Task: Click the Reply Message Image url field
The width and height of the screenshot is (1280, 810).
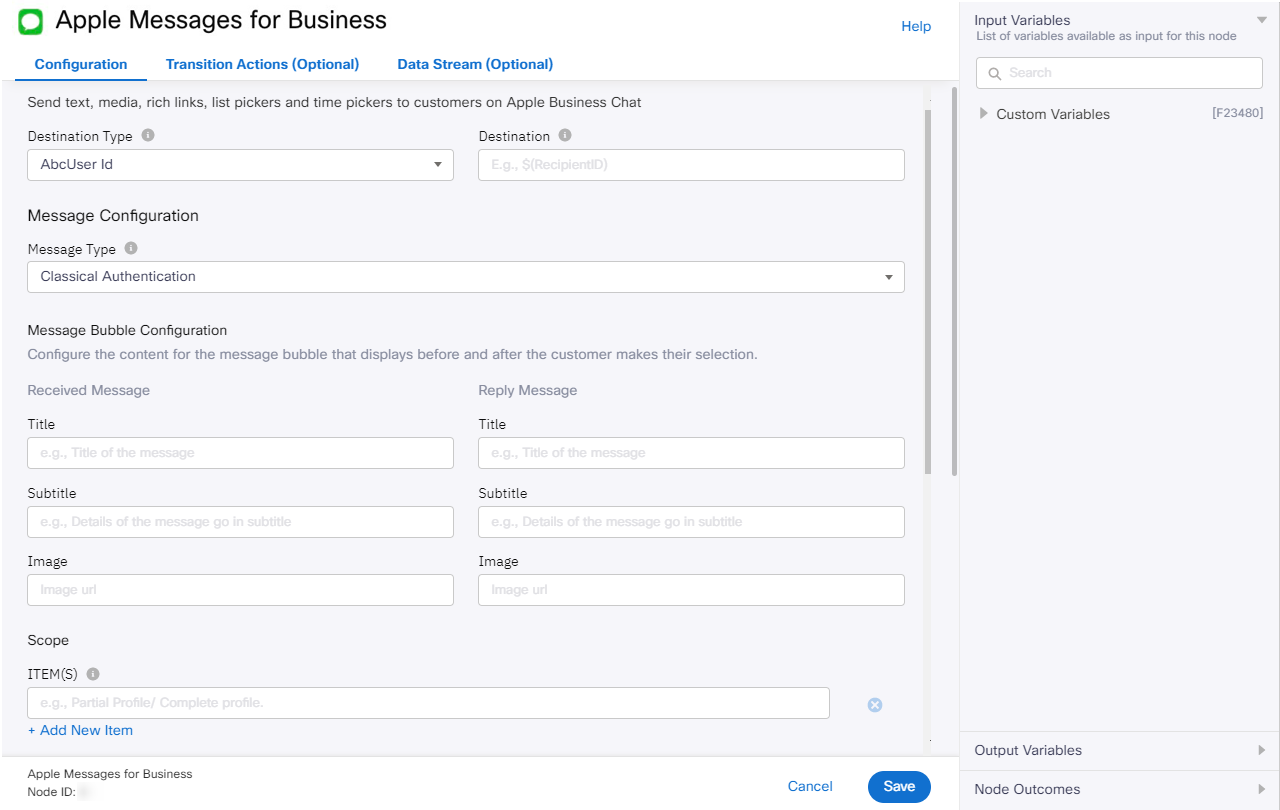Action: [x=691, y=590]
